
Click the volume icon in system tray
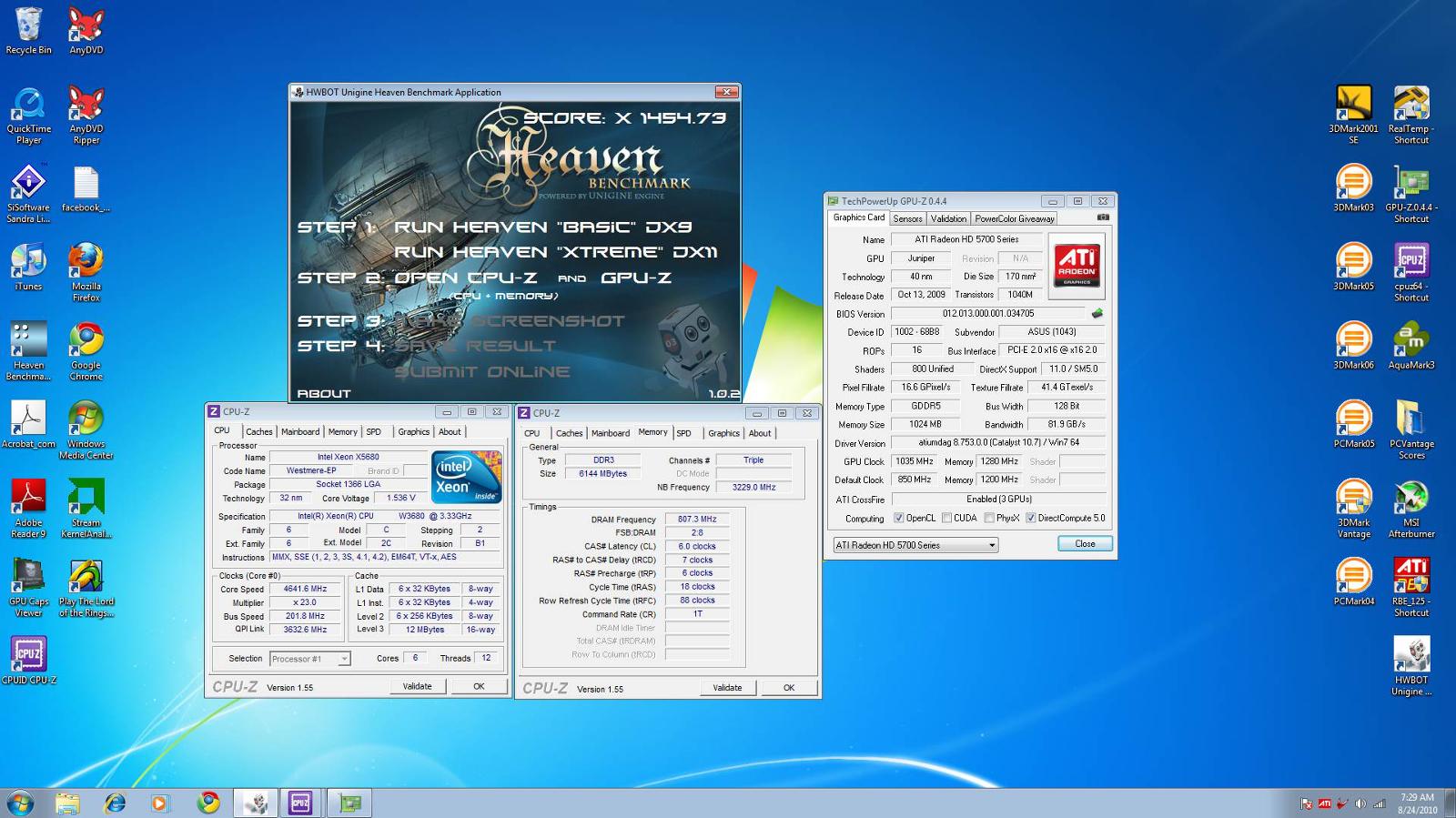(x=1360, y=803)
